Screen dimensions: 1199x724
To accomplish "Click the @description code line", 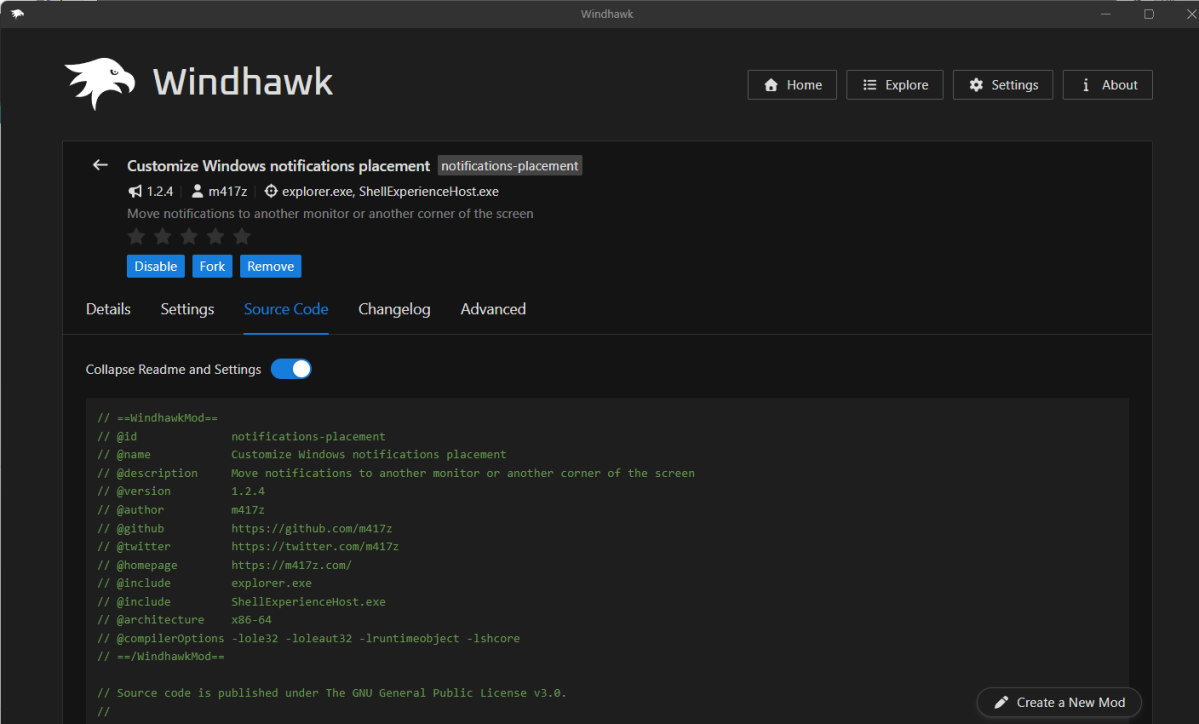I will pos(396,472).
